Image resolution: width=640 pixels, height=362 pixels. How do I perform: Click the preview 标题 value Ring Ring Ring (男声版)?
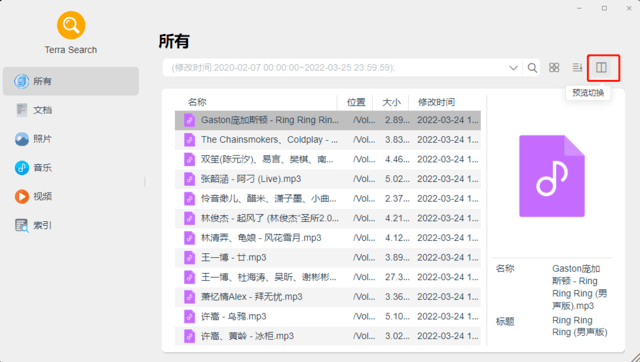point(580,326)
